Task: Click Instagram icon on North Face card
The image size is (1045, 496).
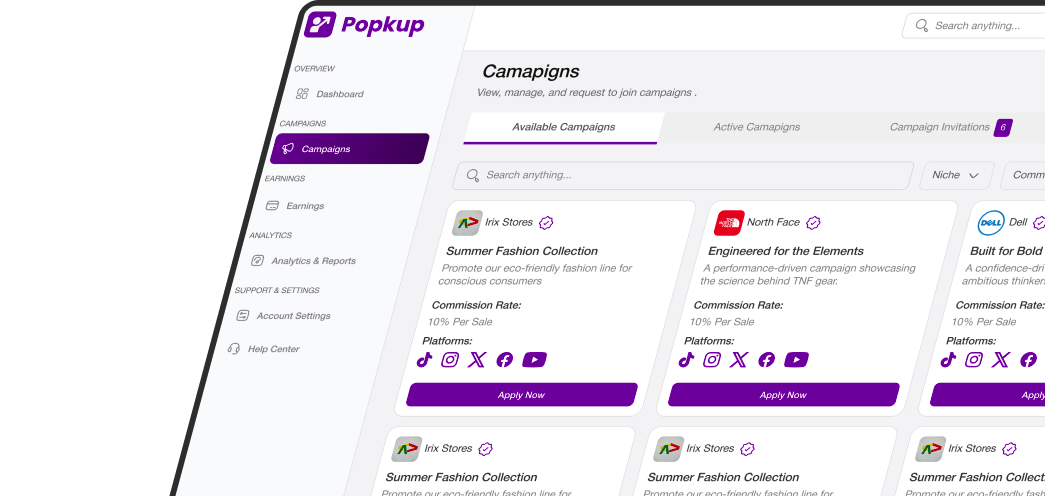Action: (712, 360)
